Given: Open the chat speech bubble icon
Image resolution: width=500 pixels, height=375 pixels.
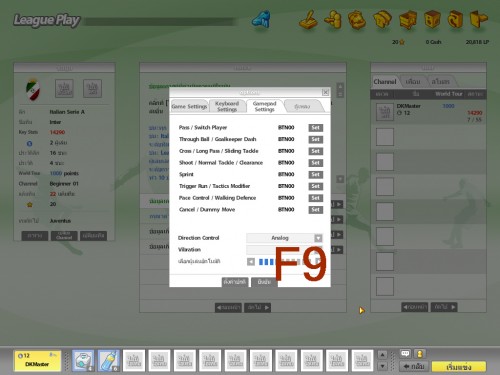Looking at the screenshot, I should point(405,353).
